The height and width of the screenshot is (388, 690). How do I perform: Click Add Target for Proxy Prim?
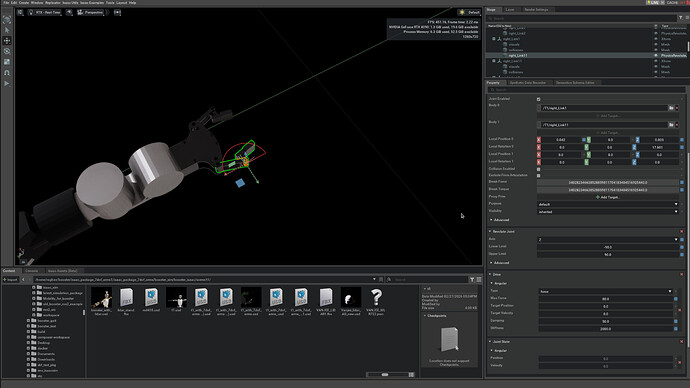click(x=608, y=197)
